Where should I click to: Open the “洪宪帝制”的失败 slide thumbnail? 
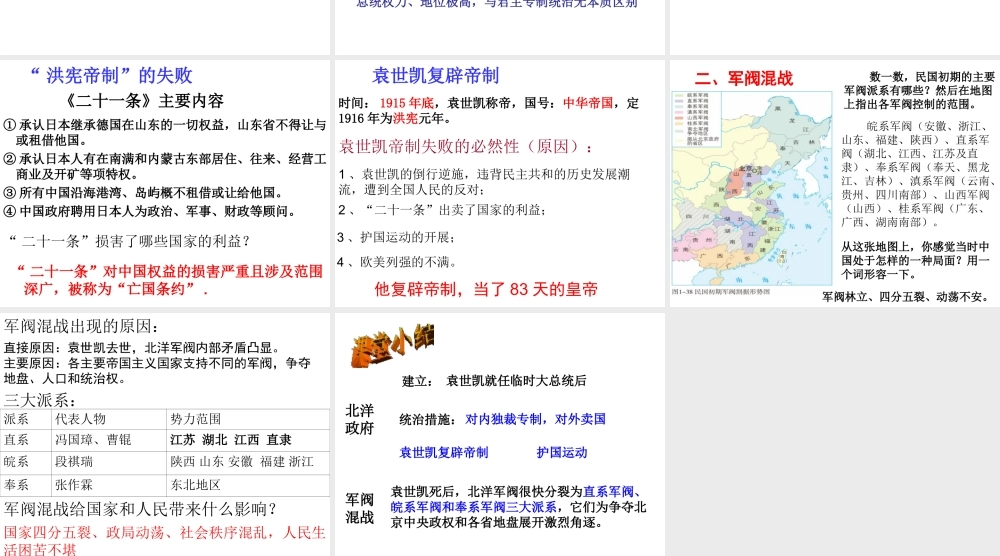pos(165,182)
